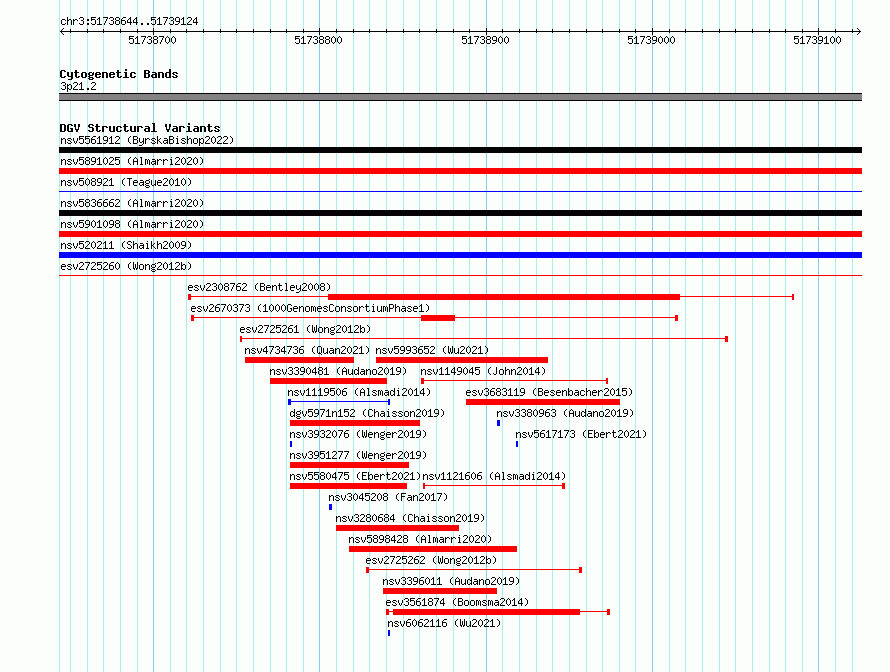Open nsv5901098 (Almarri2020) variant entry

pos(132,224)
